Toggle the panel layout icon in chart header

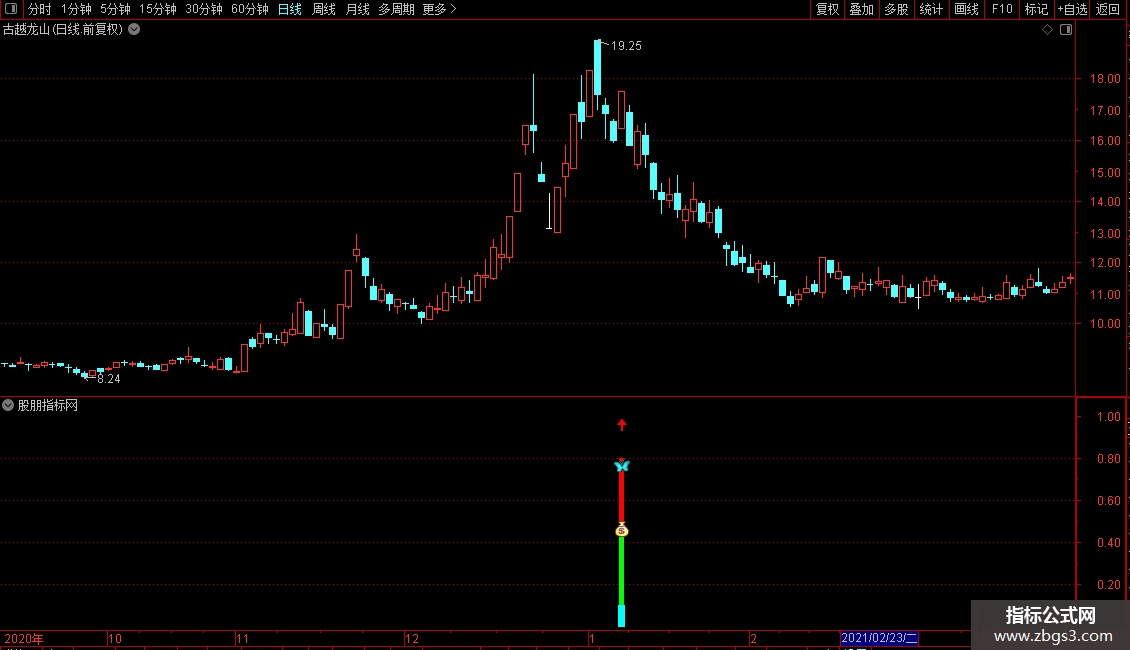pos(1066,30)
